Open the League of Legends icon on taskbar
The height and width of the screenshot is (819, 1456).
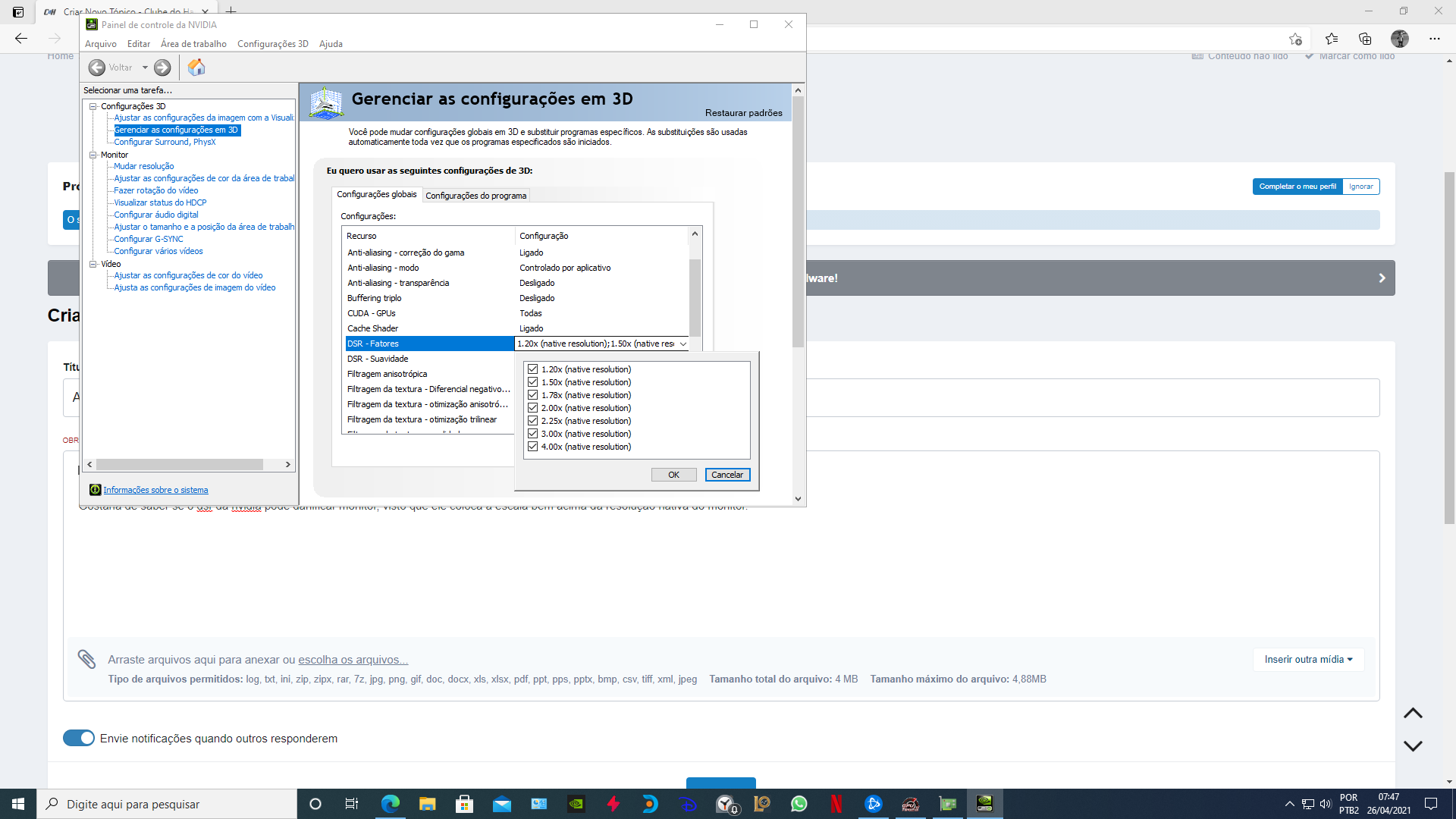[x=761, y=804]
